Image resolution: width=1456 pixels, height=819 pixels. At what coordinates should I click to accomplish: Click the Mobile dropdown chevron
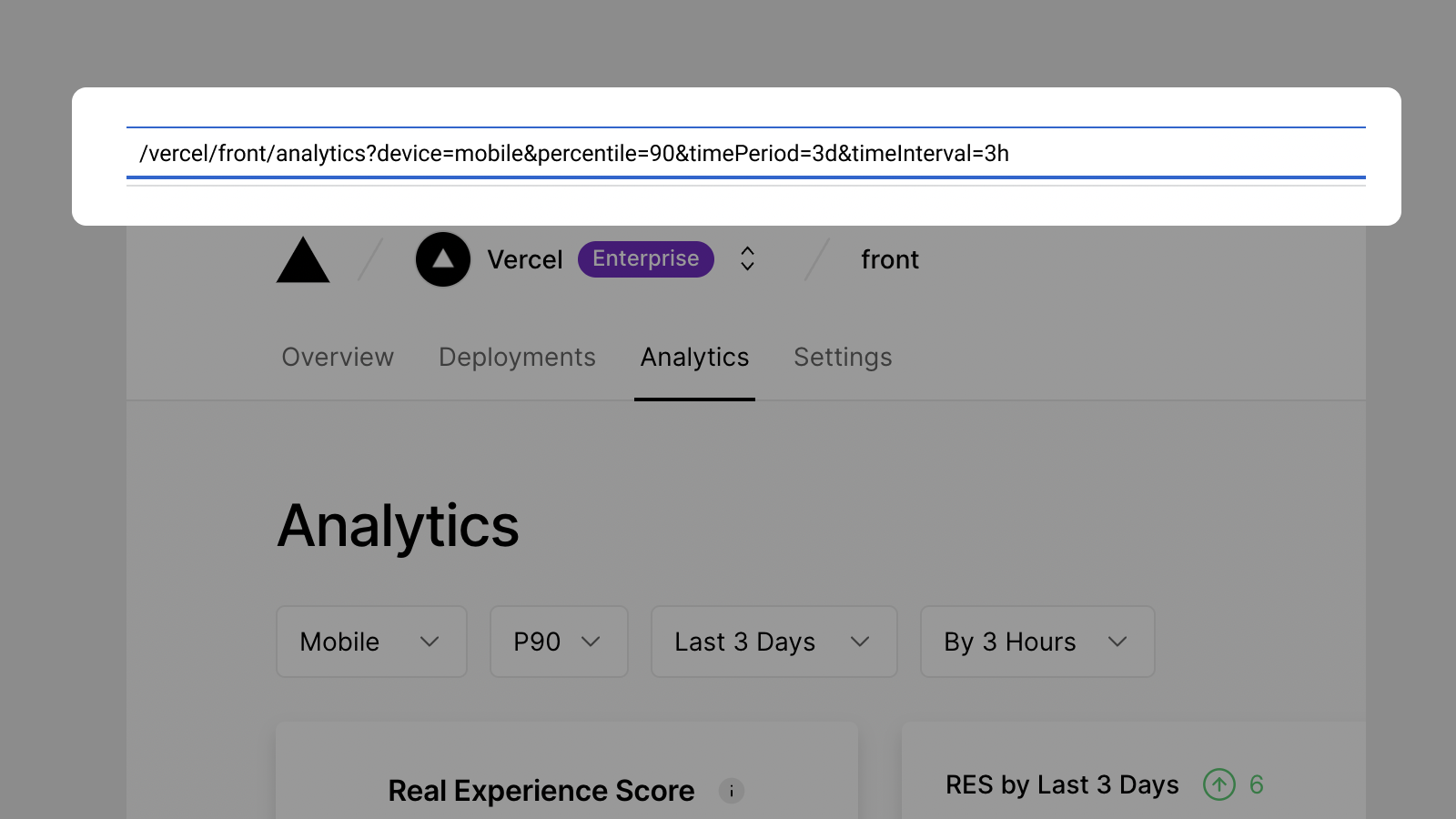pyautogui.click(x=430, y=642)
